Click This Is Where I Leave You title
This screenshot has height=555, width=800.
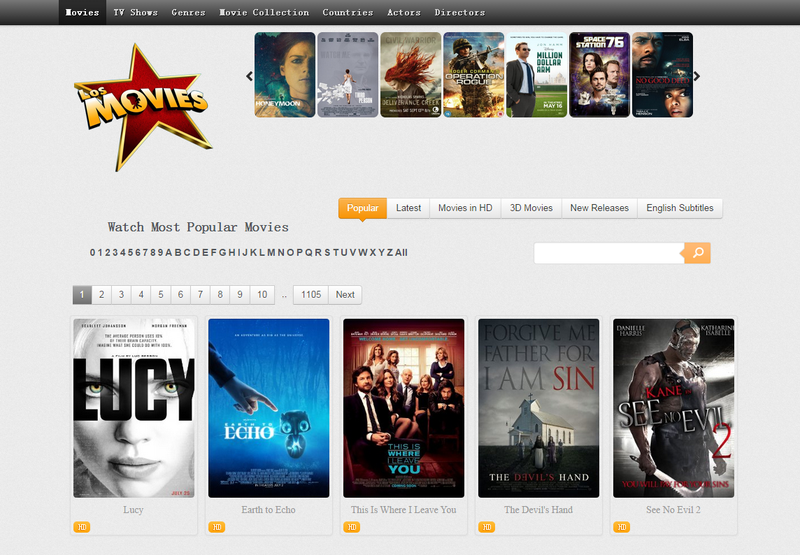404,510
